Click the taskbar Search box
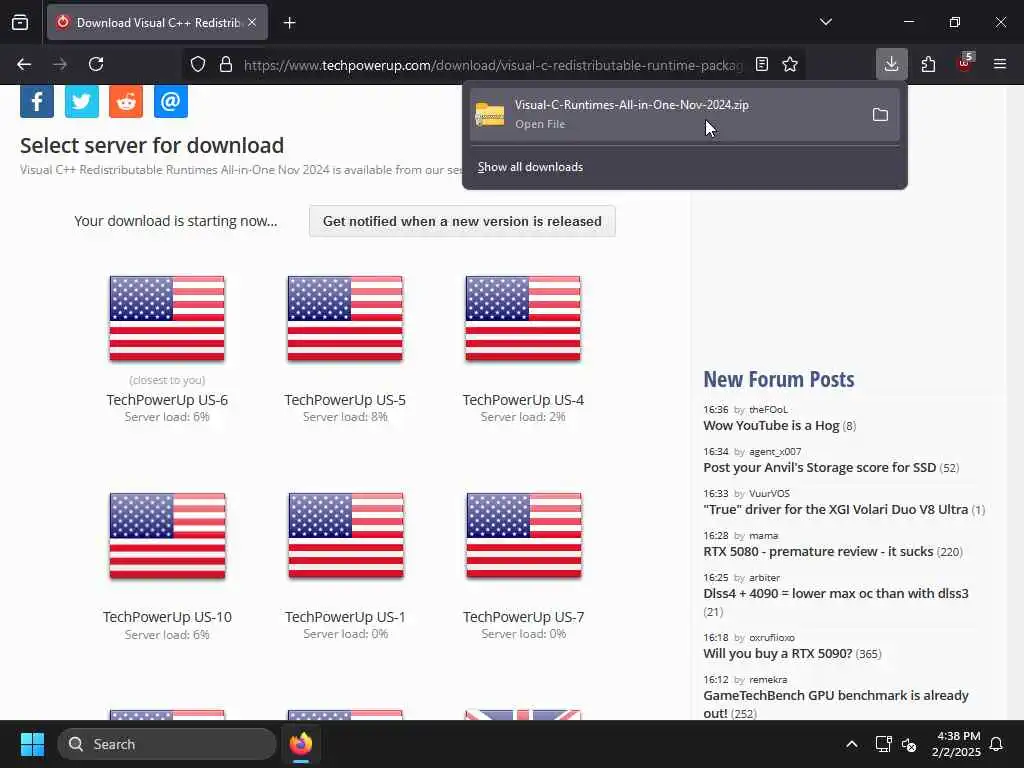Screen dimensions: 1024x768 point(167,744)
